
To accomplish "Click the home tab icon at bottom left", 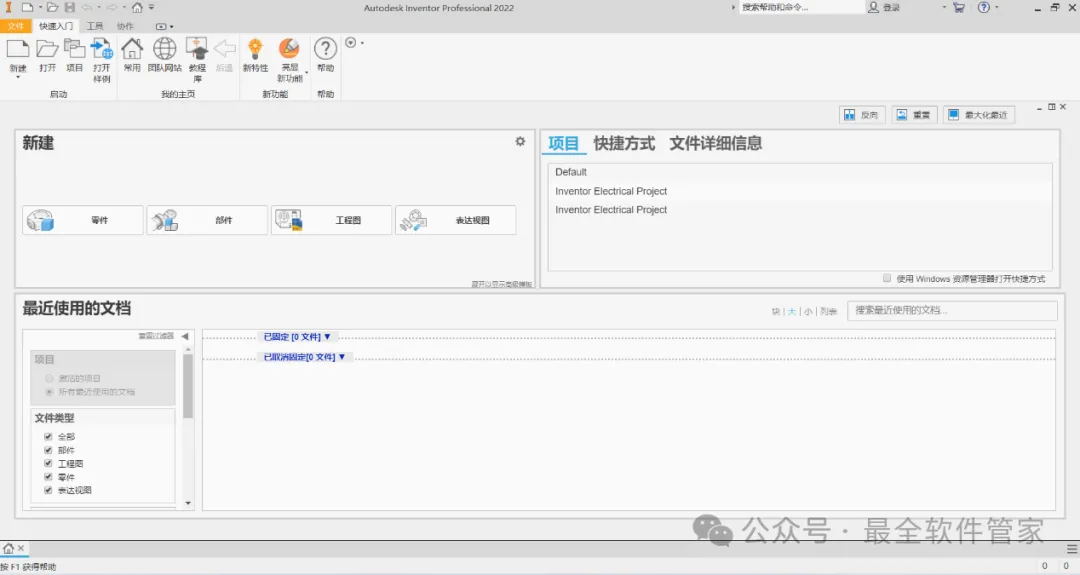I will point(8,549).
